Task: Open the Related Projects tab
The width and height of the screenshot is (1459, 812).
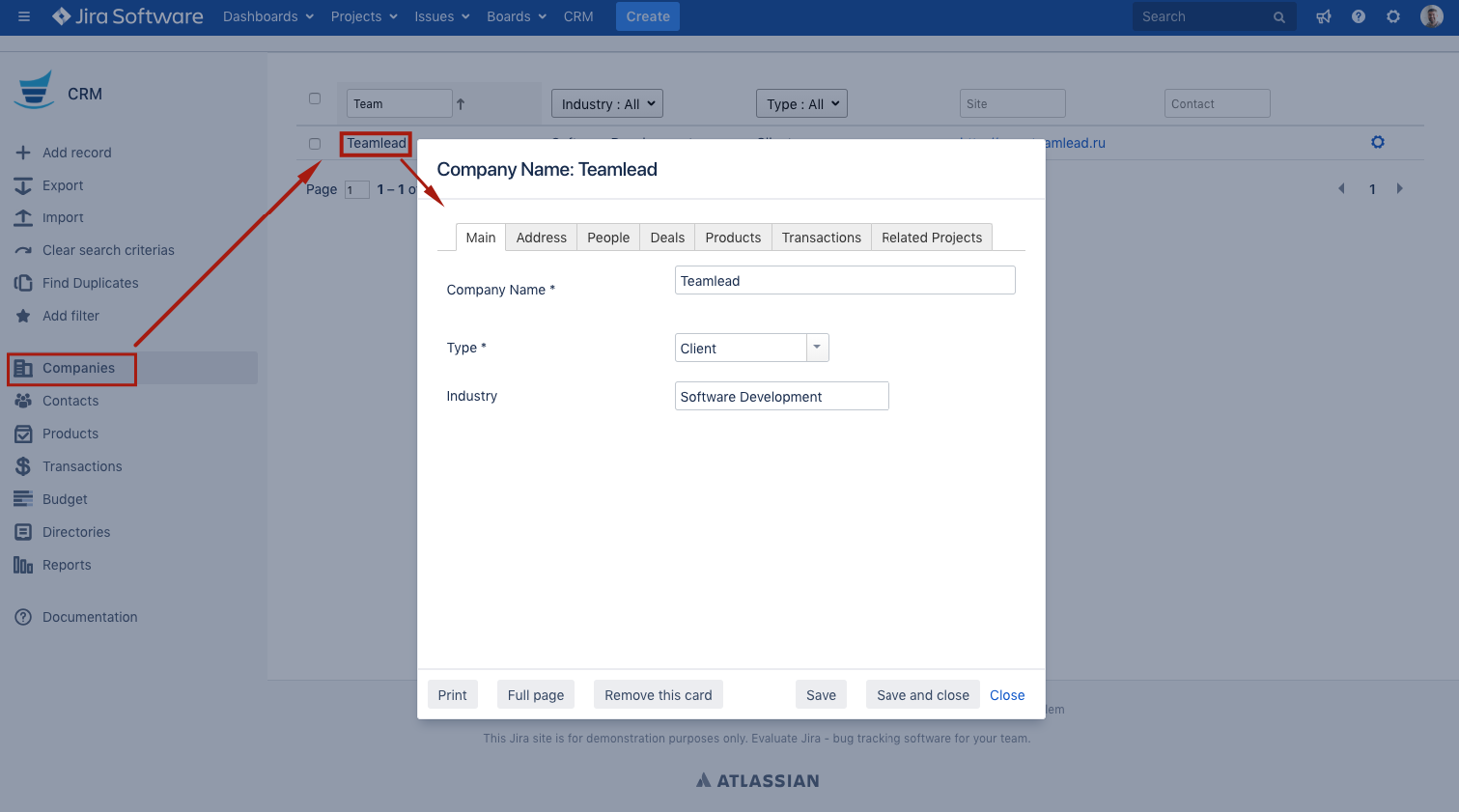Action: tap(931, 238)
